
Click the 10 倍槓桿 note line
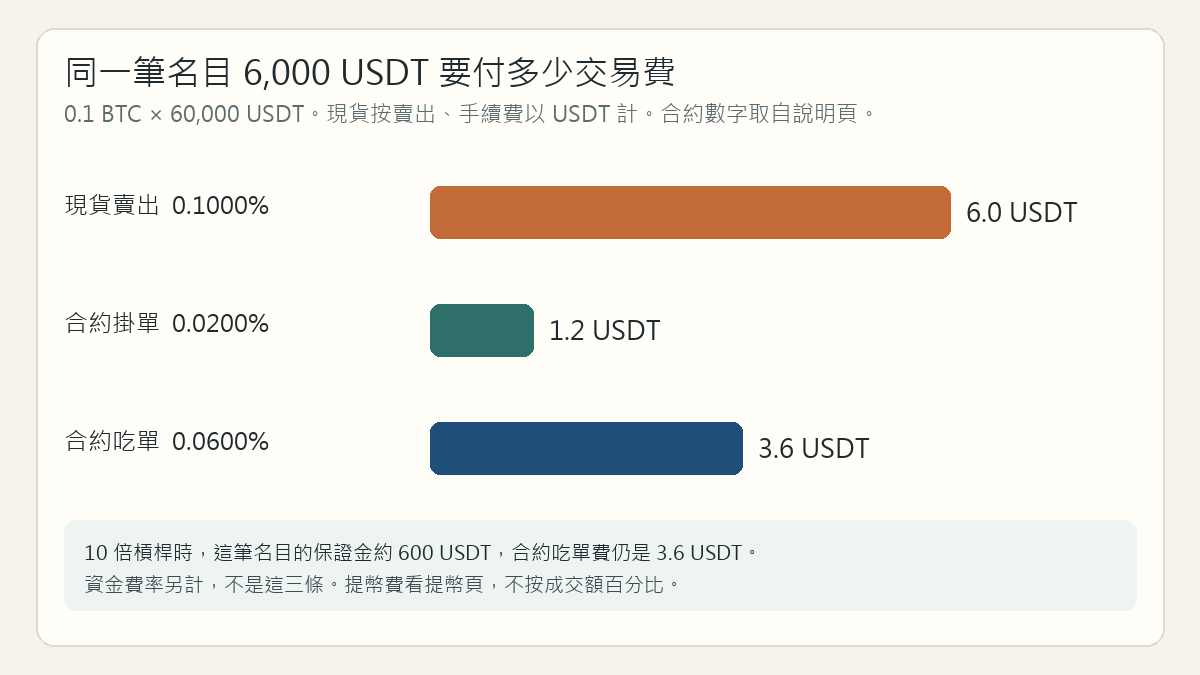pos(422,553)
